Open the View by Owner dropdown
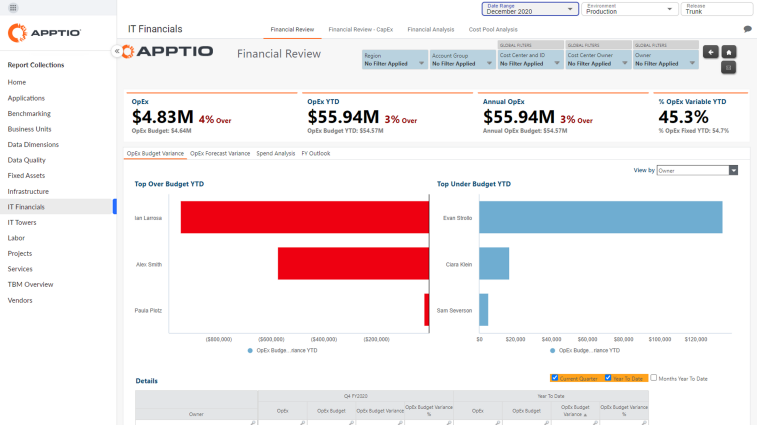 click(697, 170)
